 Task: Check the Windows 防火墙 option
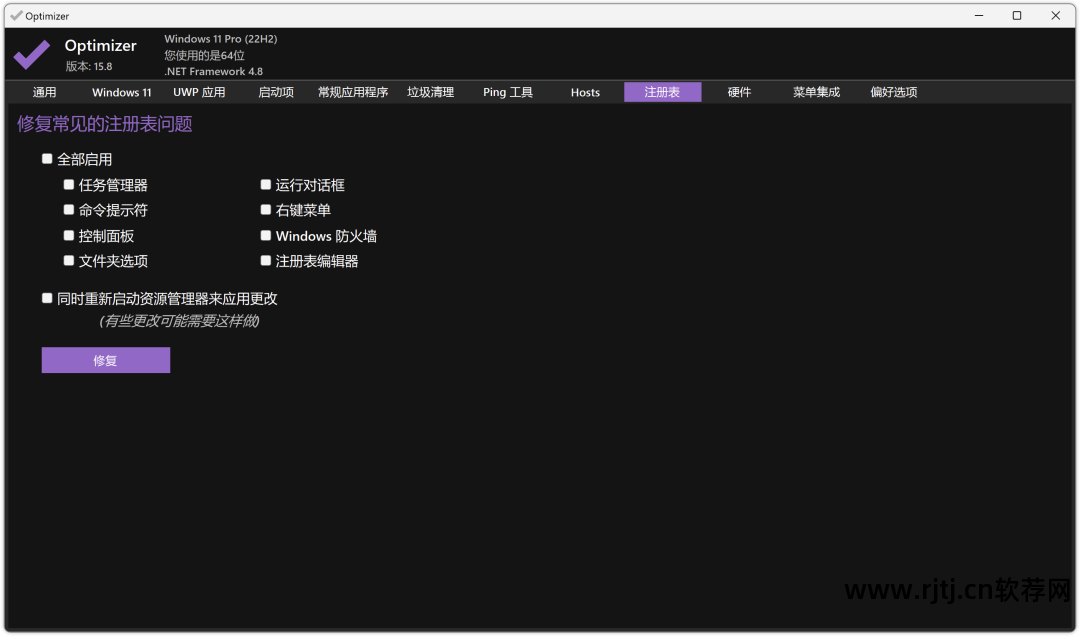(265, 235)
